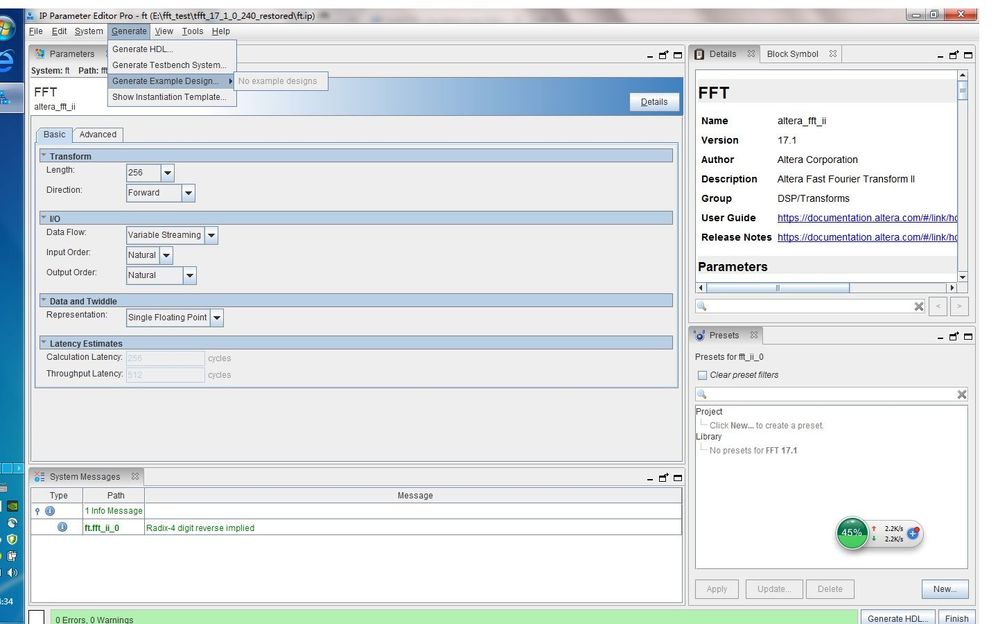
Task: Minimize the System Messages panel
Action: tap(649, 478)
